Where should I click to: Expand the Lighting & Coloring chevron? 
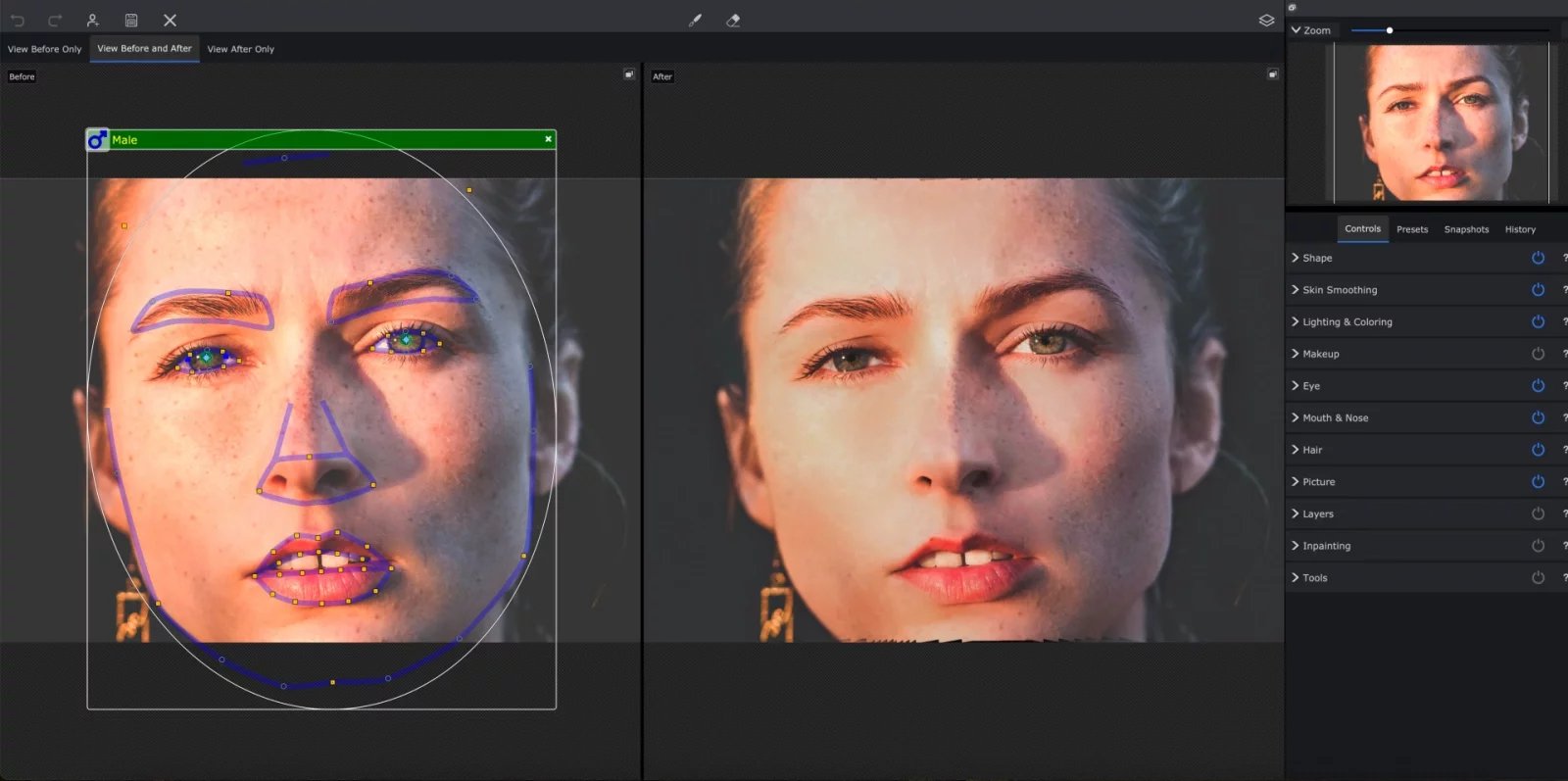coord(1296,321)
